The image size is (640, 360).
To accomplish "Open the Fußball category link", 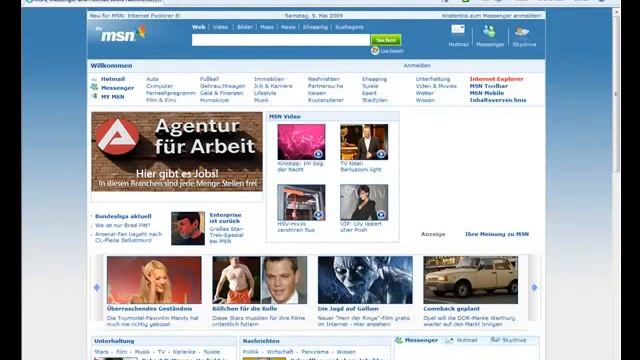I will click(209, 79).
